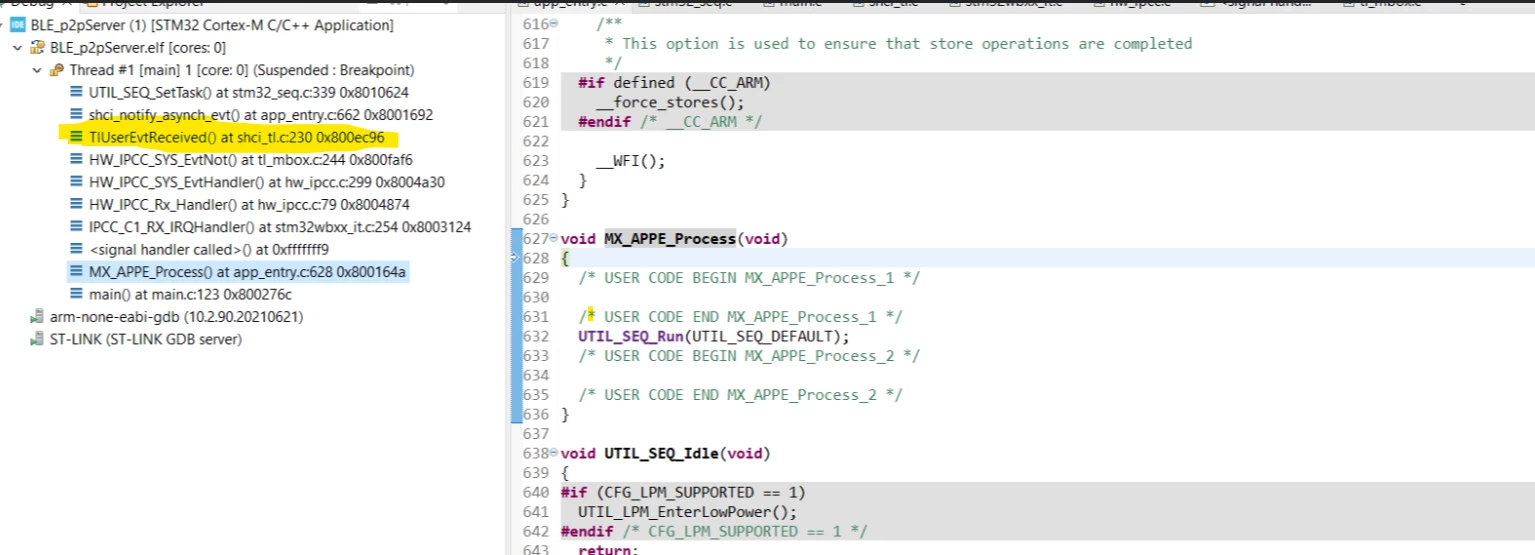The width and height of the screenshot is (1535, 555).
Task: Click the Thread #1 thread icon
Action: click(x=57, y=70)
